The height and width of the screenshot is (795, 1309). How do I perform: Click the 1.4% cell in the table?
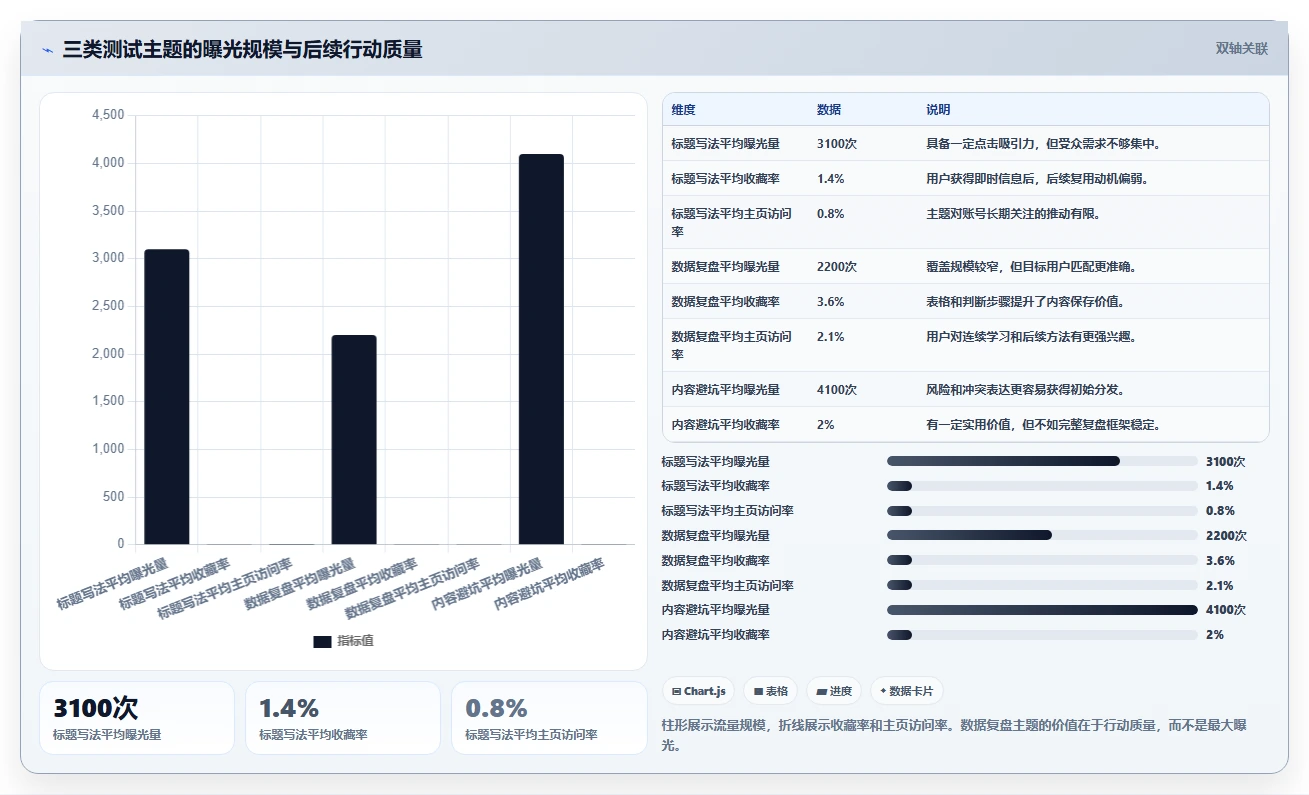[x=831, y=178]
